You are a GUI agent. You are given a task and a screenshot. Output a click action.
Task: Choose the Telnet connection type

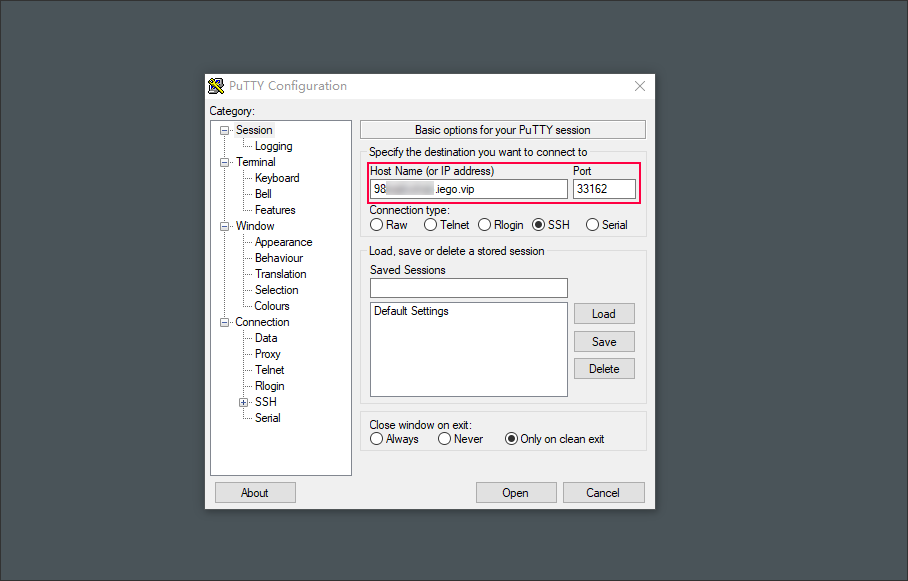(x=431, y=225)
